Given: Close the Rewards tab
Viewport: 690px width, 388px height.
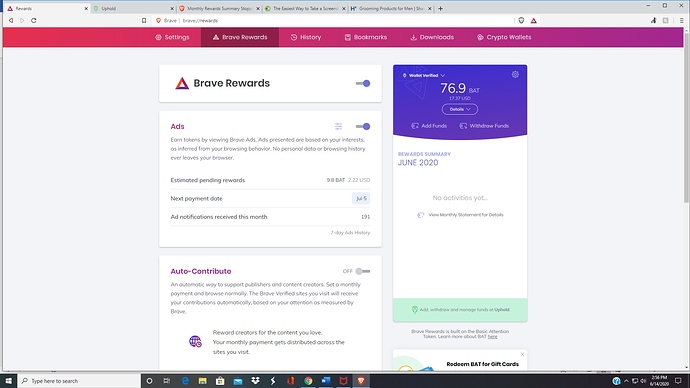Looking at the screenshot, I should [x=86, y=8].
